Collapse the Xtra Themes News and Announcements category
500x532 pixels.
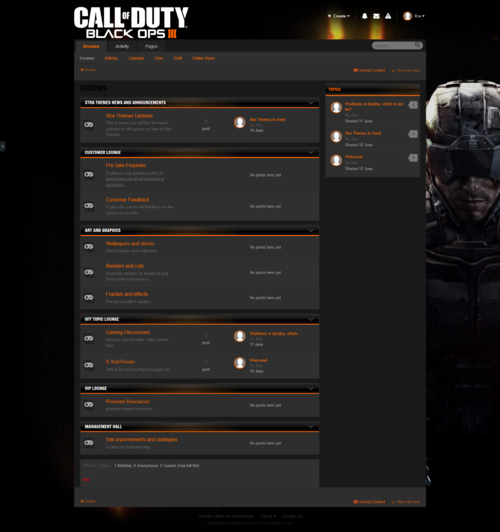pyautogui.click(x=311, y=102)
